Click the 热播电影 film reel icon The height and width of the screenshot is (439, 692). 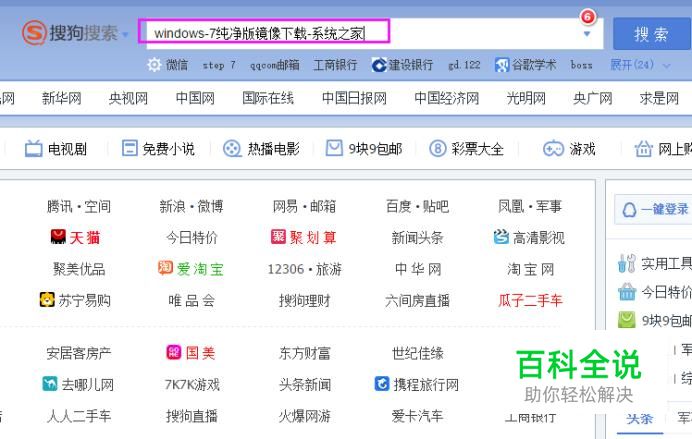(x=232, y=149)
